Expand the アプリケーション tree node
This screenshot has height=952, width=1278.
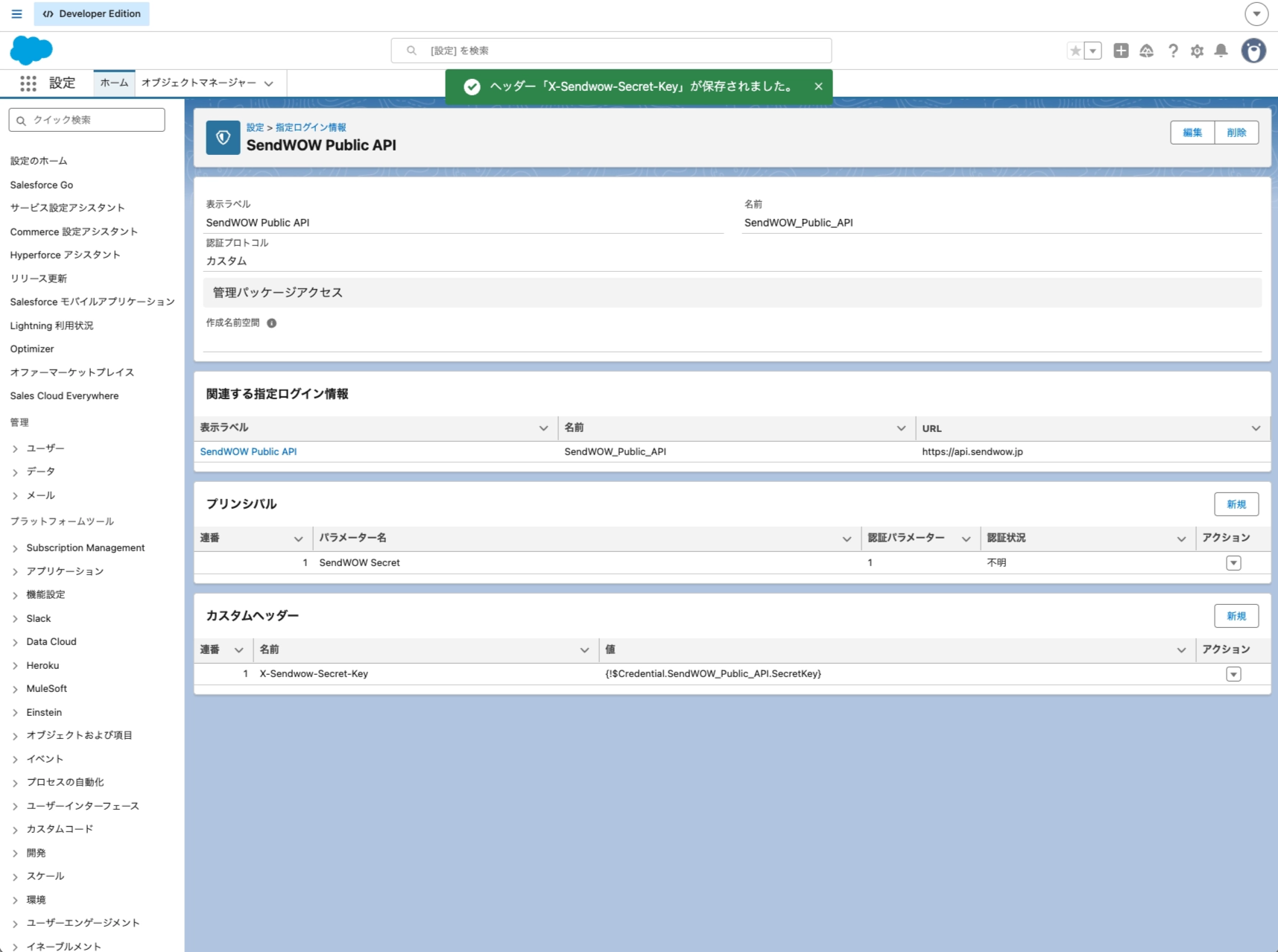(15, 571)
